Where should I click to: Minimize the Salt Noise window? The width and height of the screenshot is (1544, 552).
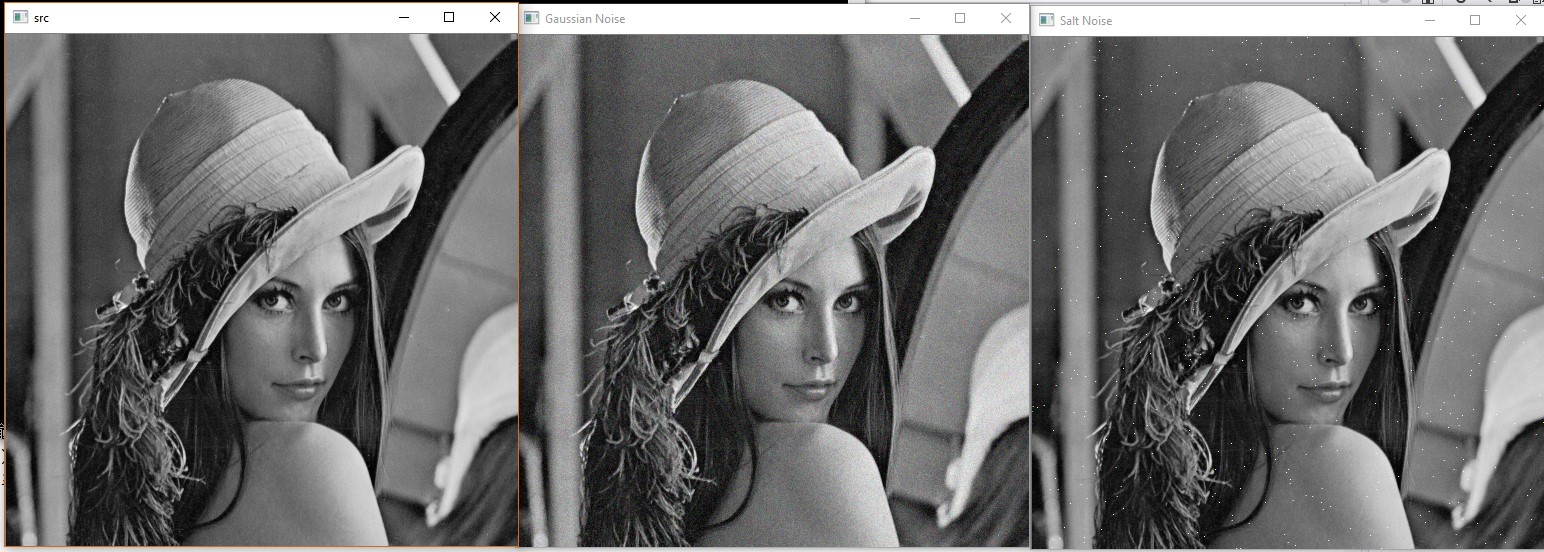1429,20
